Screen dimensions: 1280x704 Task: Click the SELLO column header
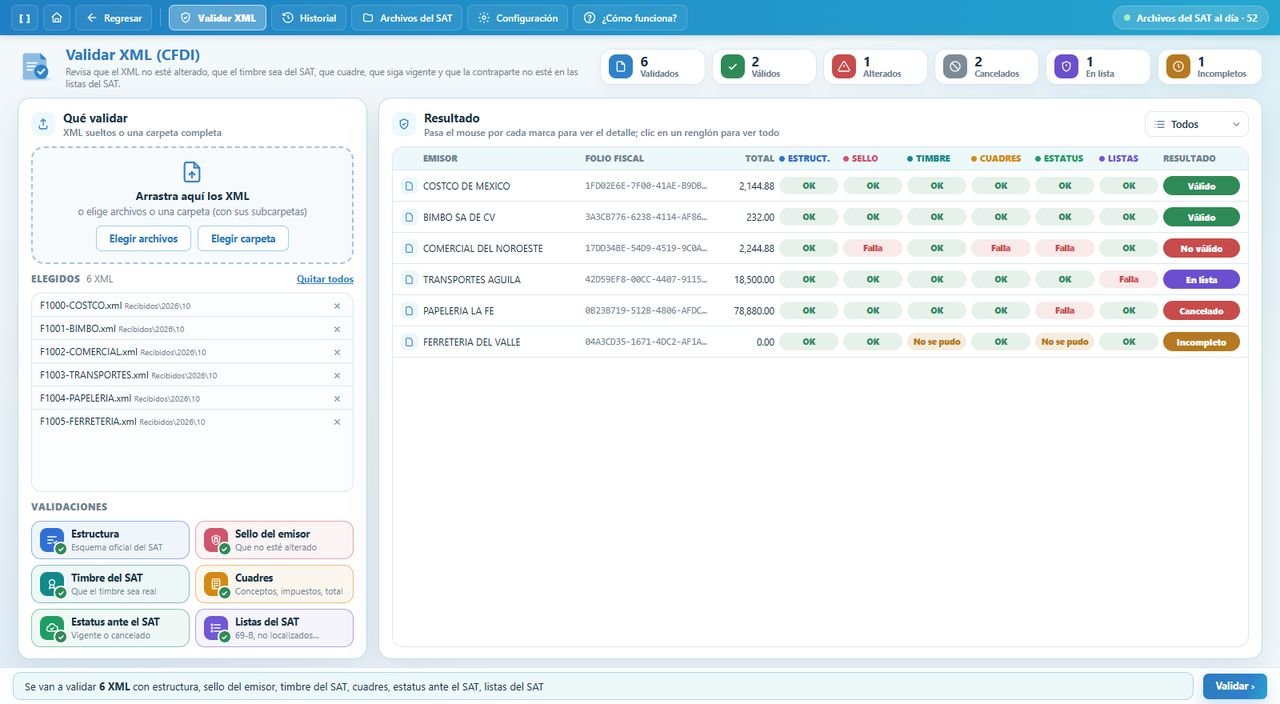pos(860,159)
